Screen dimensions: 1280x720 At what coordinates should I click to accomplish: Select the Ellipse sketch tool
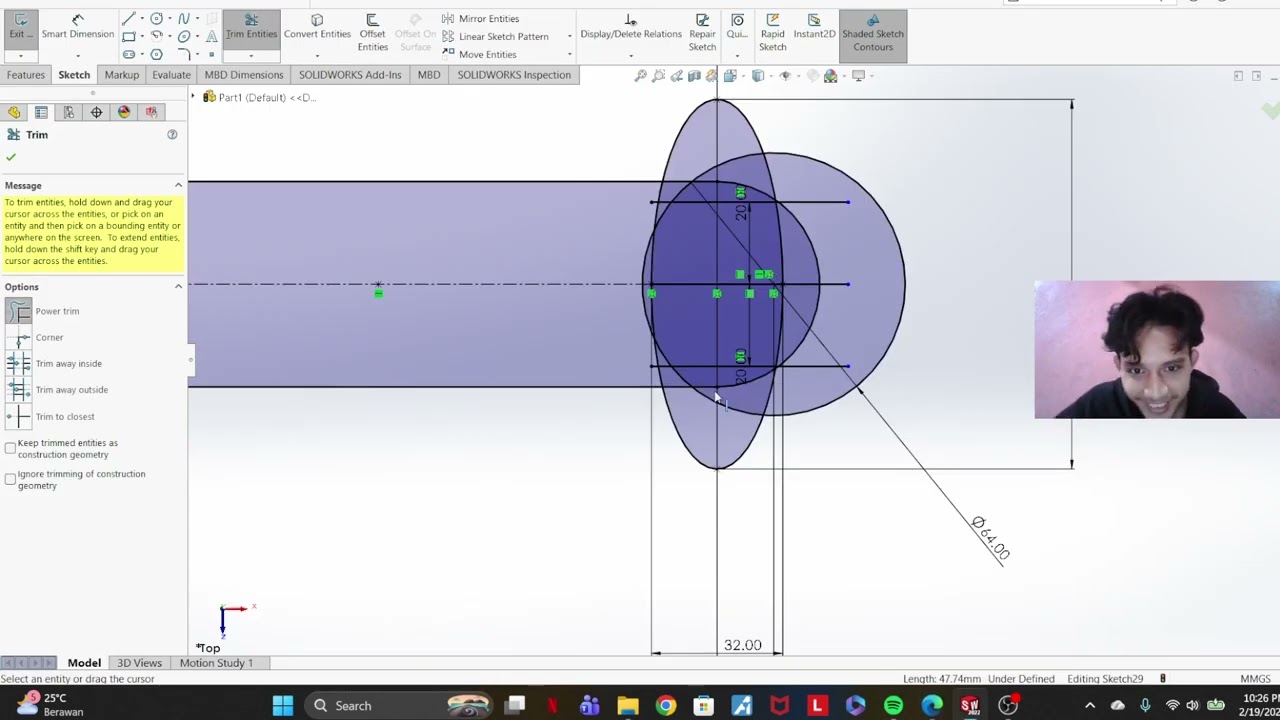pos(184,36)
